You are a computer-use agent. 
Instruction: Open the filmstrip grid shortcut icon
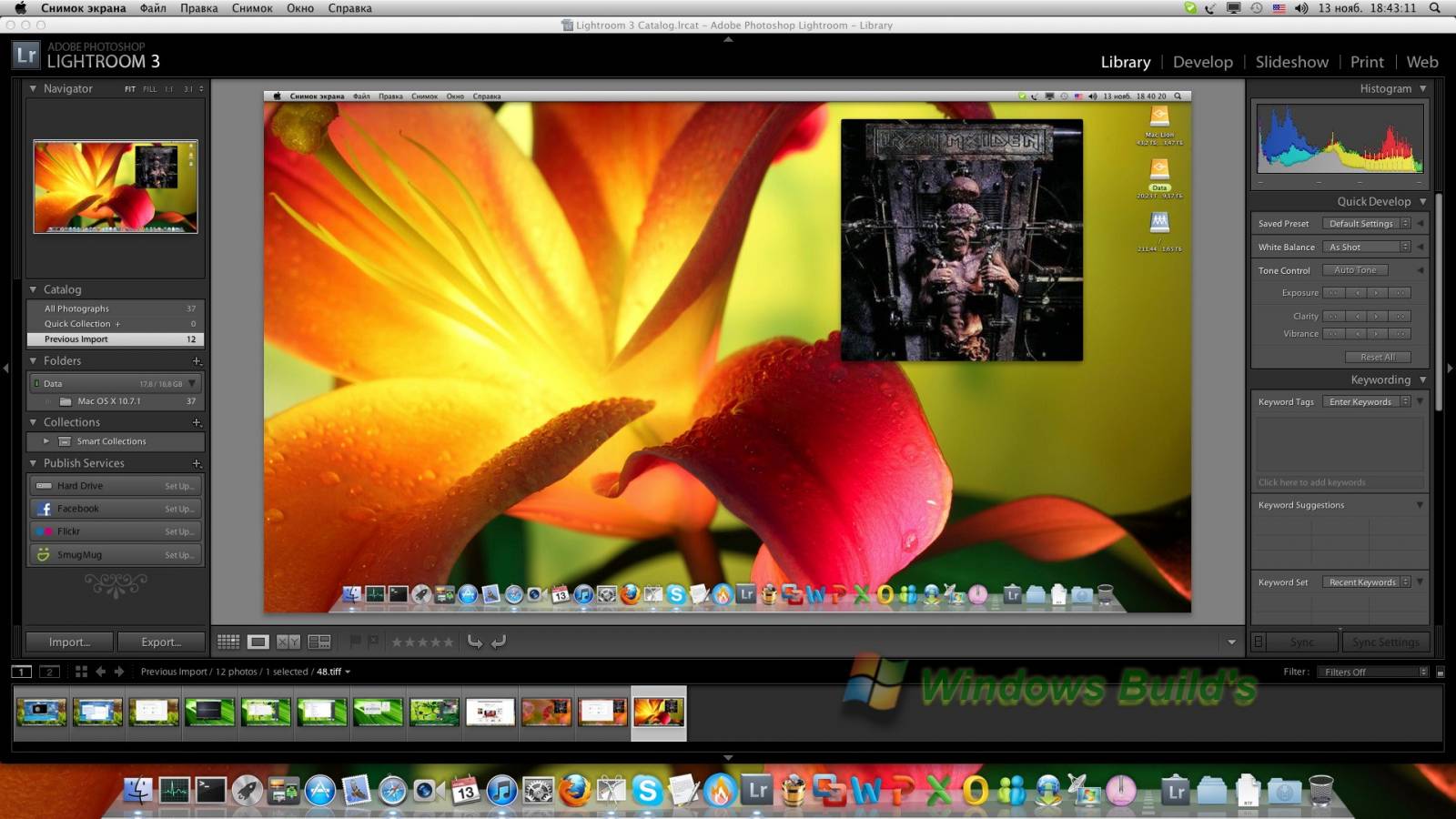click(81, 672)
